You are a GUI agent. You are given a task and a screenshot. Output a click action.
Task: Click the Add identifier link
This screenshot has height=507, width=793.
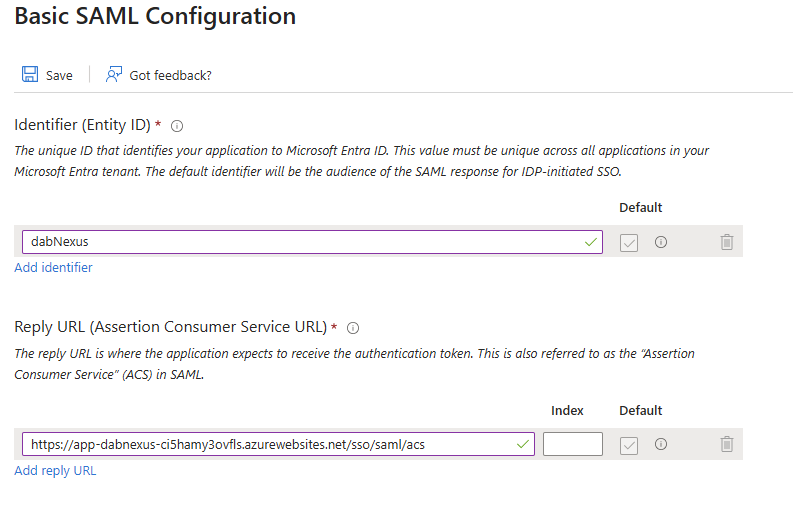53,267
